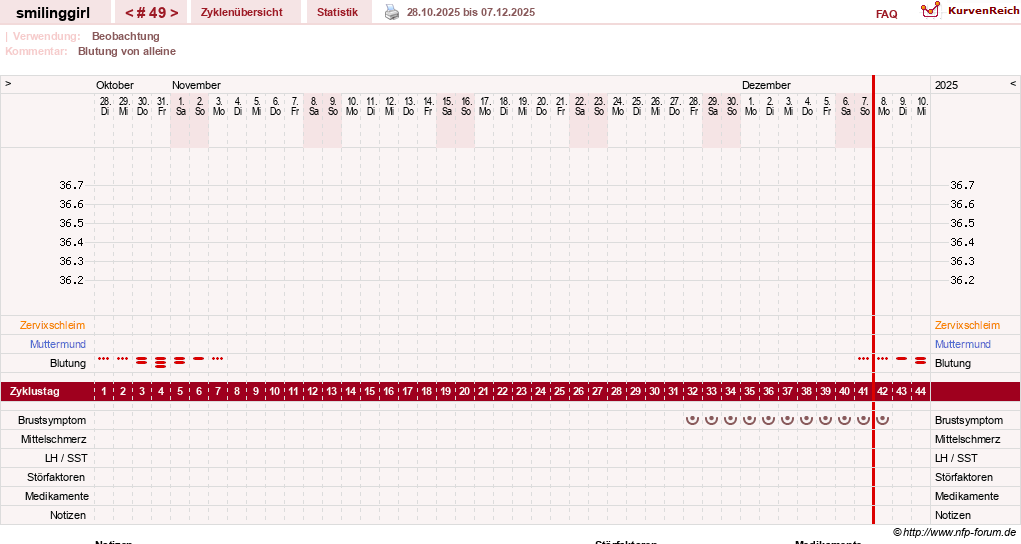The image size is (1021, 544).
Task: Open the FAQ link
Action: [x=886, y=14]
